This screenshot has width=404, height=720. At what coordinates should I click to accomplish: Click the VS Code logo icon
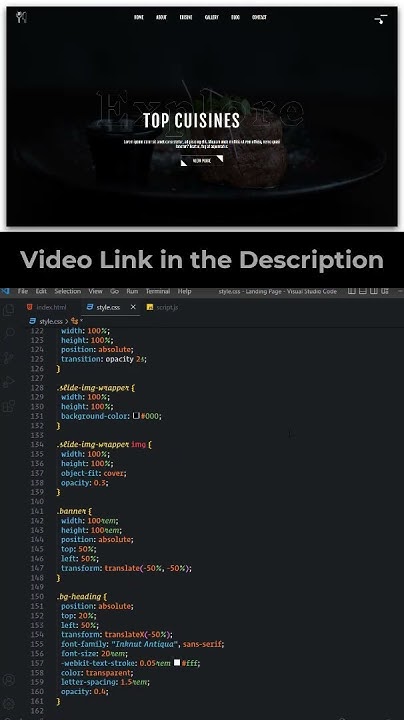click(6, 291)
